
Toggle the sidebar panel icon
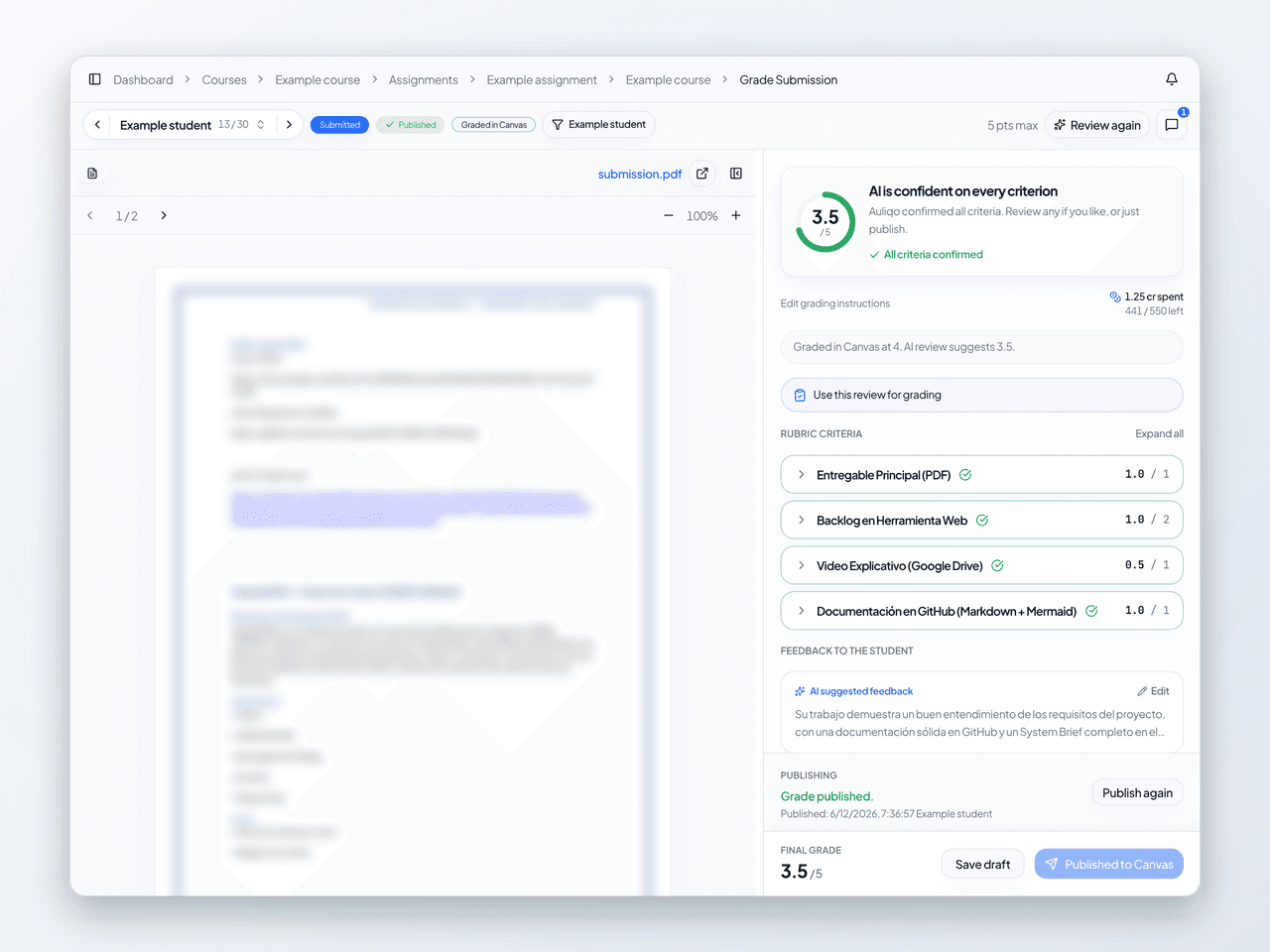pyautogui.click(x=95, y=79)
